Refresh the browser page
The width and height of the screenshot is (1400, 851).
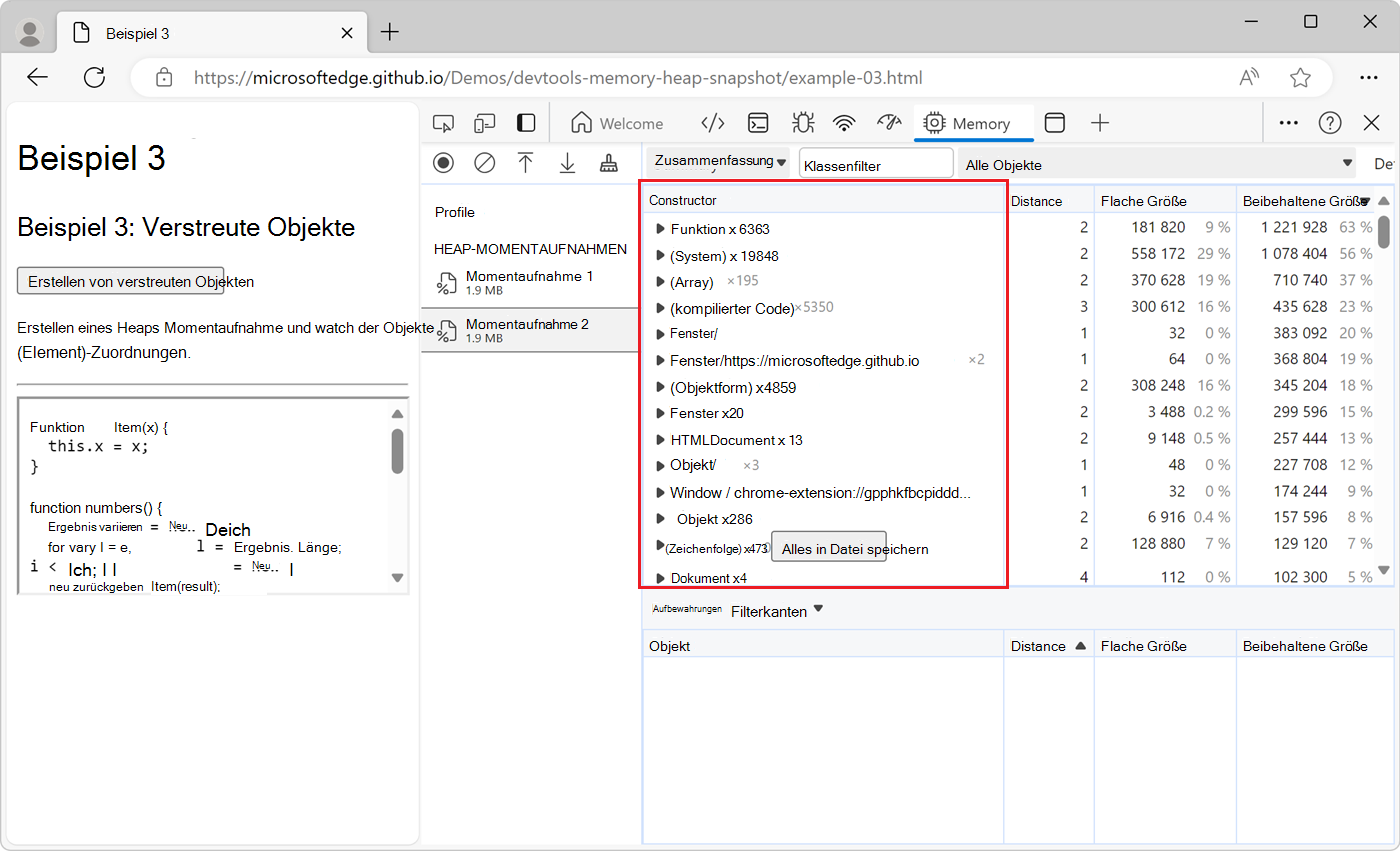click(95, 77)
